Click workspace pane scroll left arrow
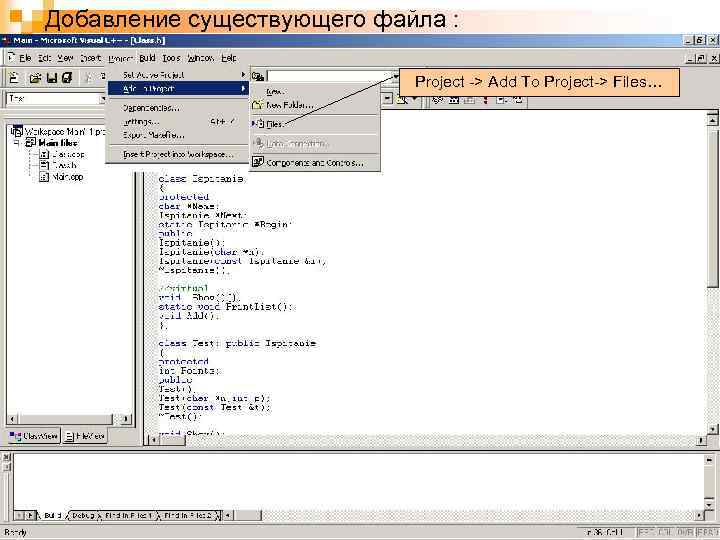720x540 pixels. [x=12, y=419]
